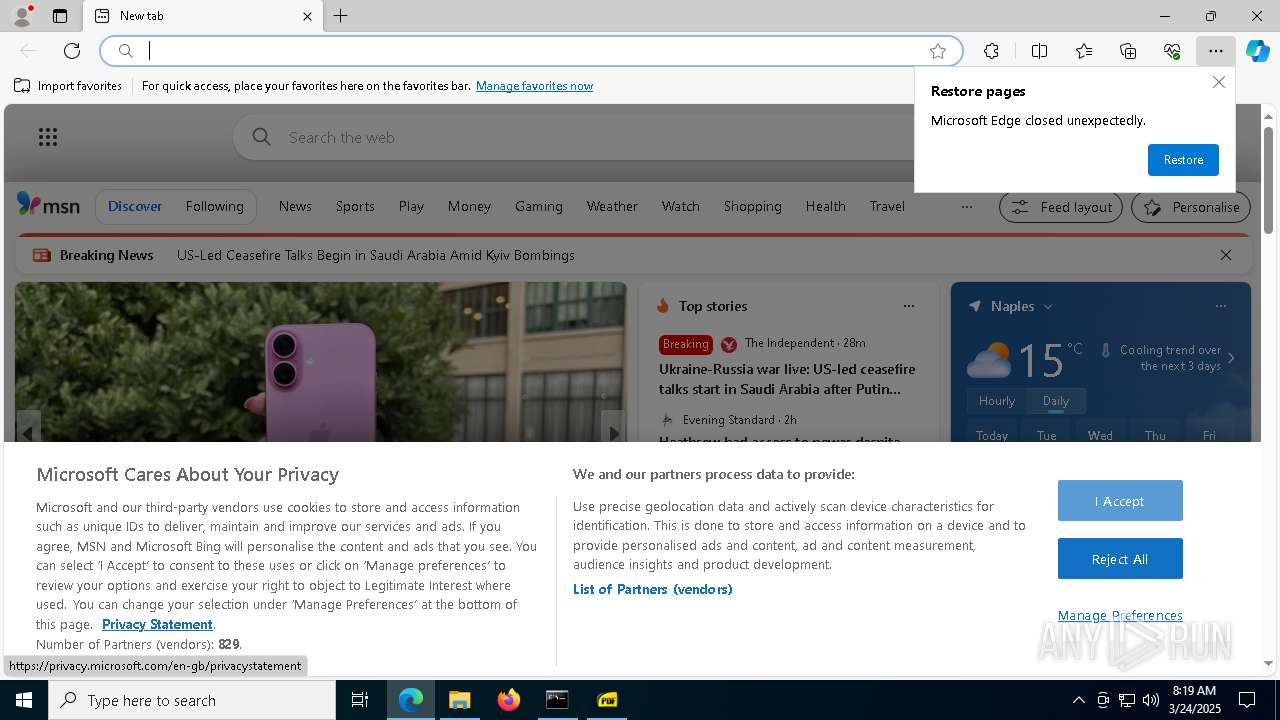The height and width of the screenshot is (720, 1280).
Task: Launch the Copilot icon
Action: click(1257, 51)
